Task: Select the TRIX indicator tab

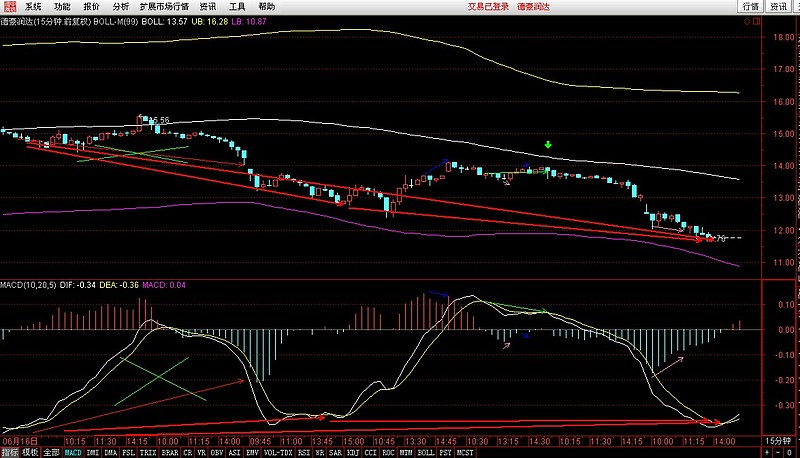Action: tap(148, 452)
